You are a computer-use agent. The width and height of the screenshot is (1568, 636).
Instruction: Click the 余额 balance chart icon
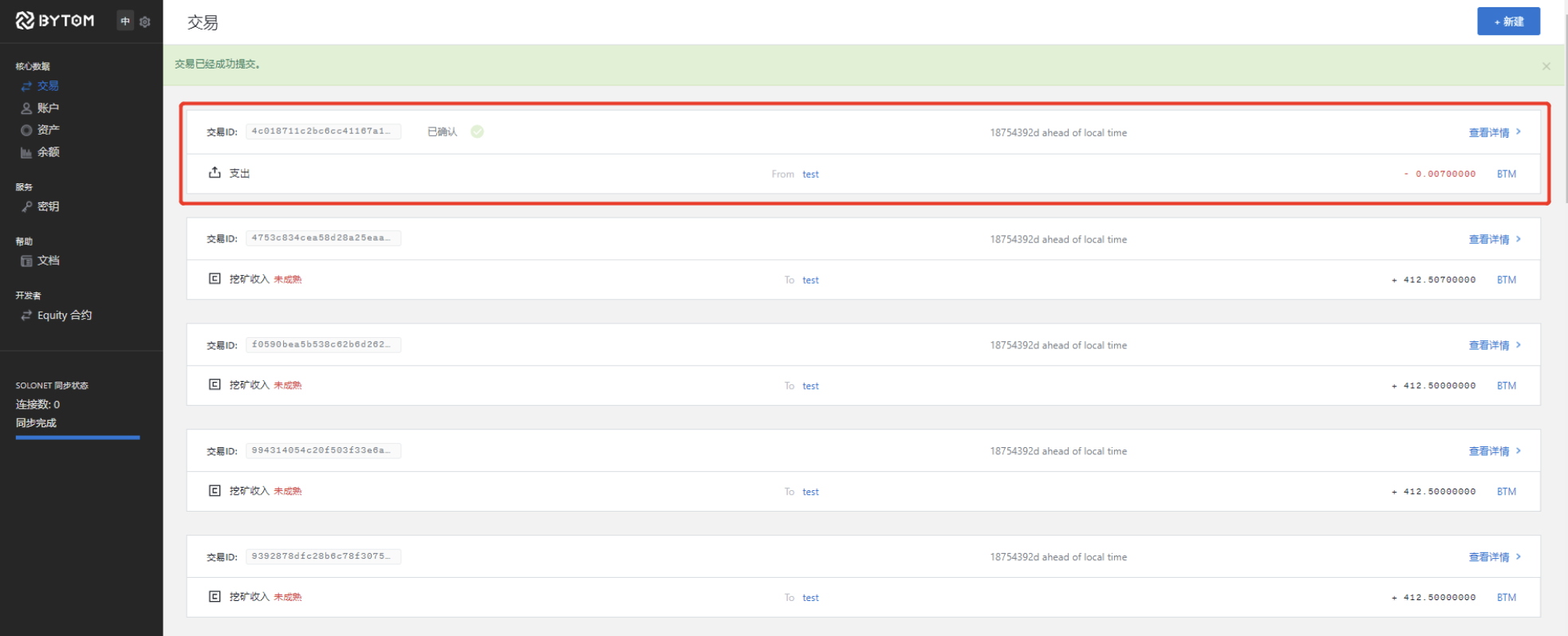click(26, 152)
